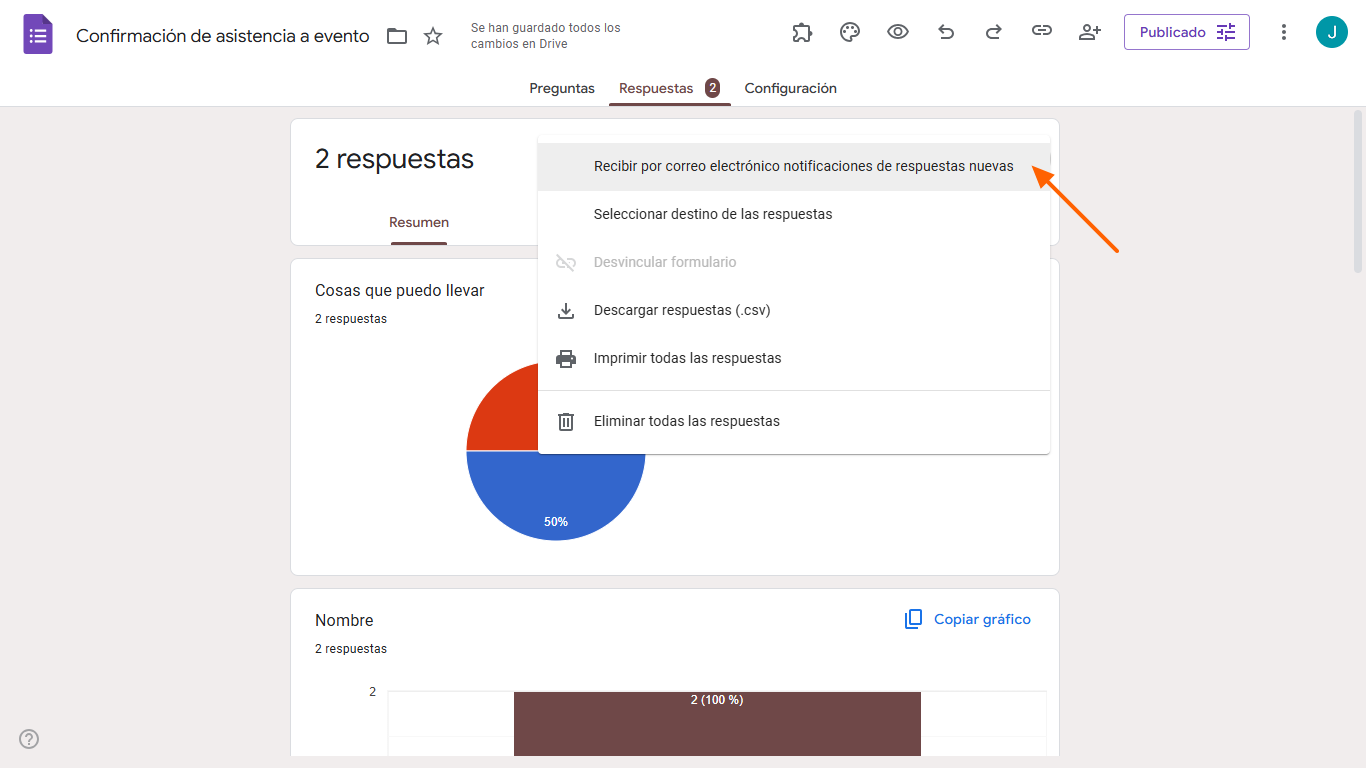Open the three-dot options menu
This screenshot has height=768, width=1366.
click(x=1283, y=32)
